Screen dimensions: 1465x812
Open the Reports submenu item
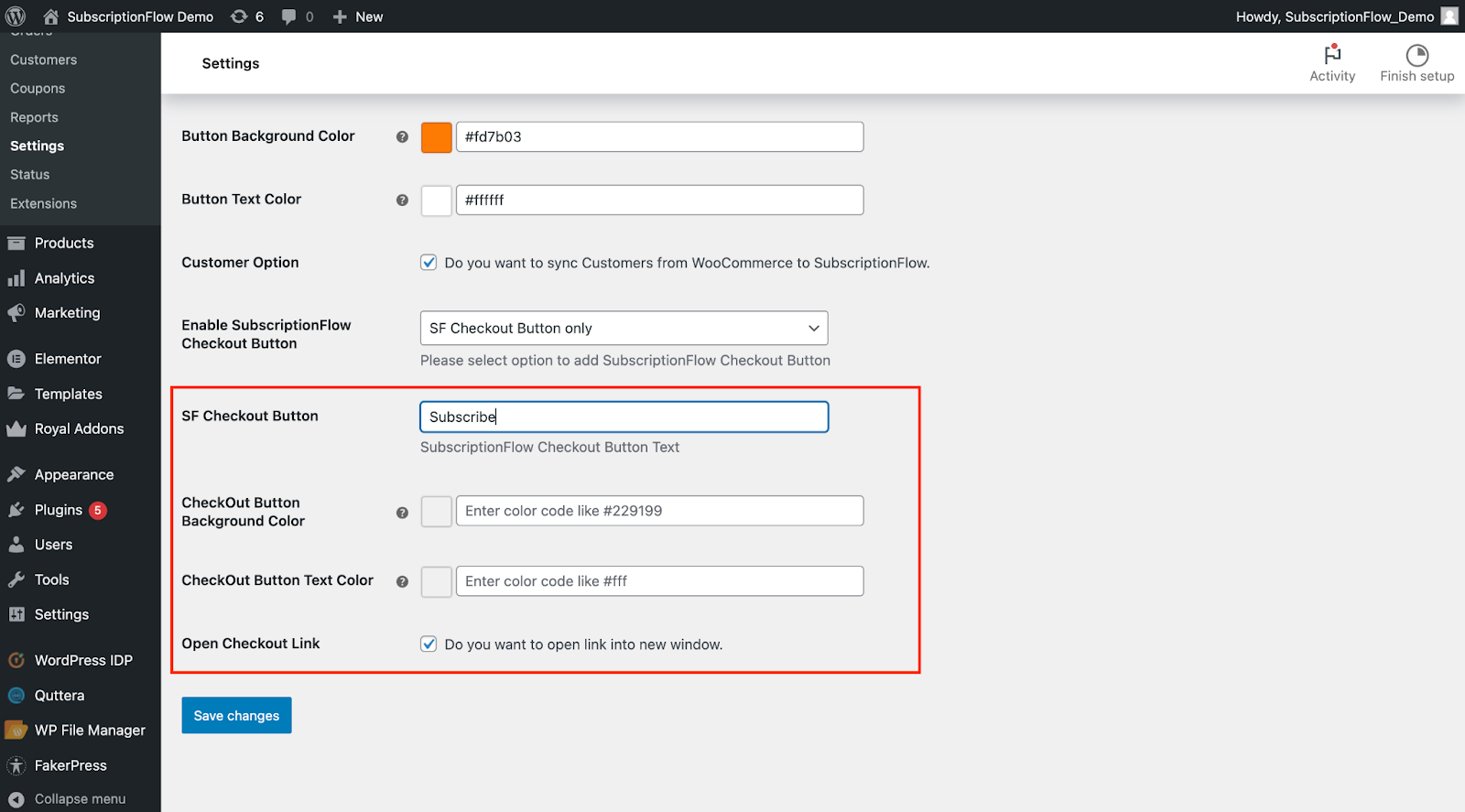tap(34, 117)
